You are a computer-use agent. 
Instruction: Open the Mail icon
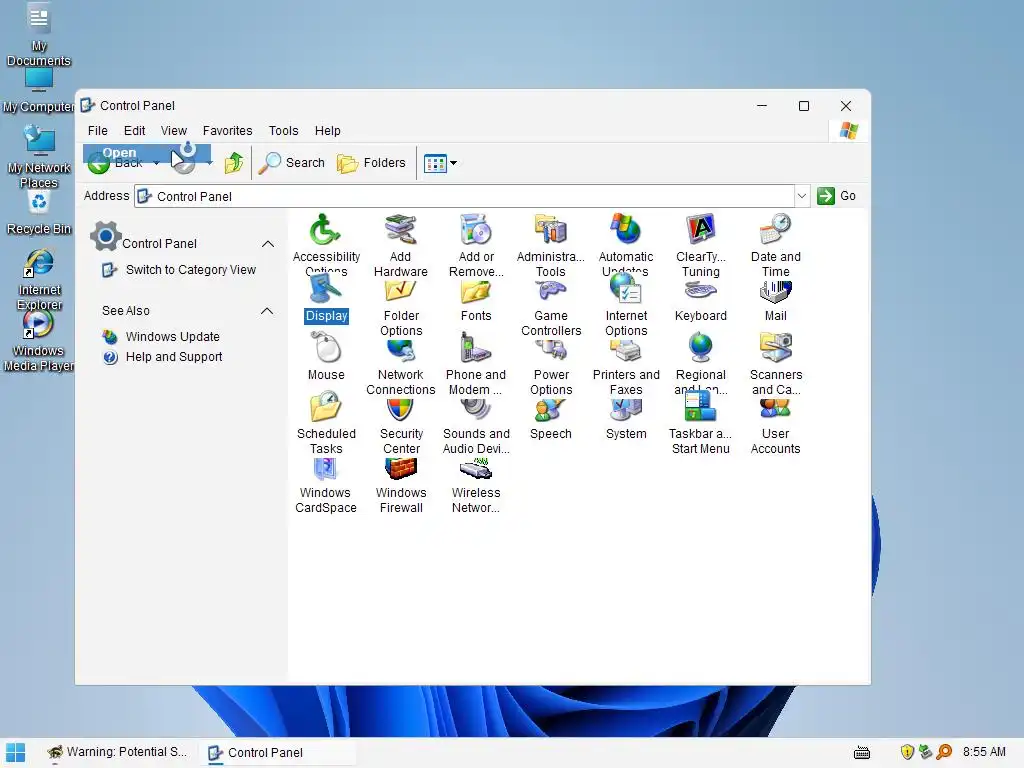[775, 291]
